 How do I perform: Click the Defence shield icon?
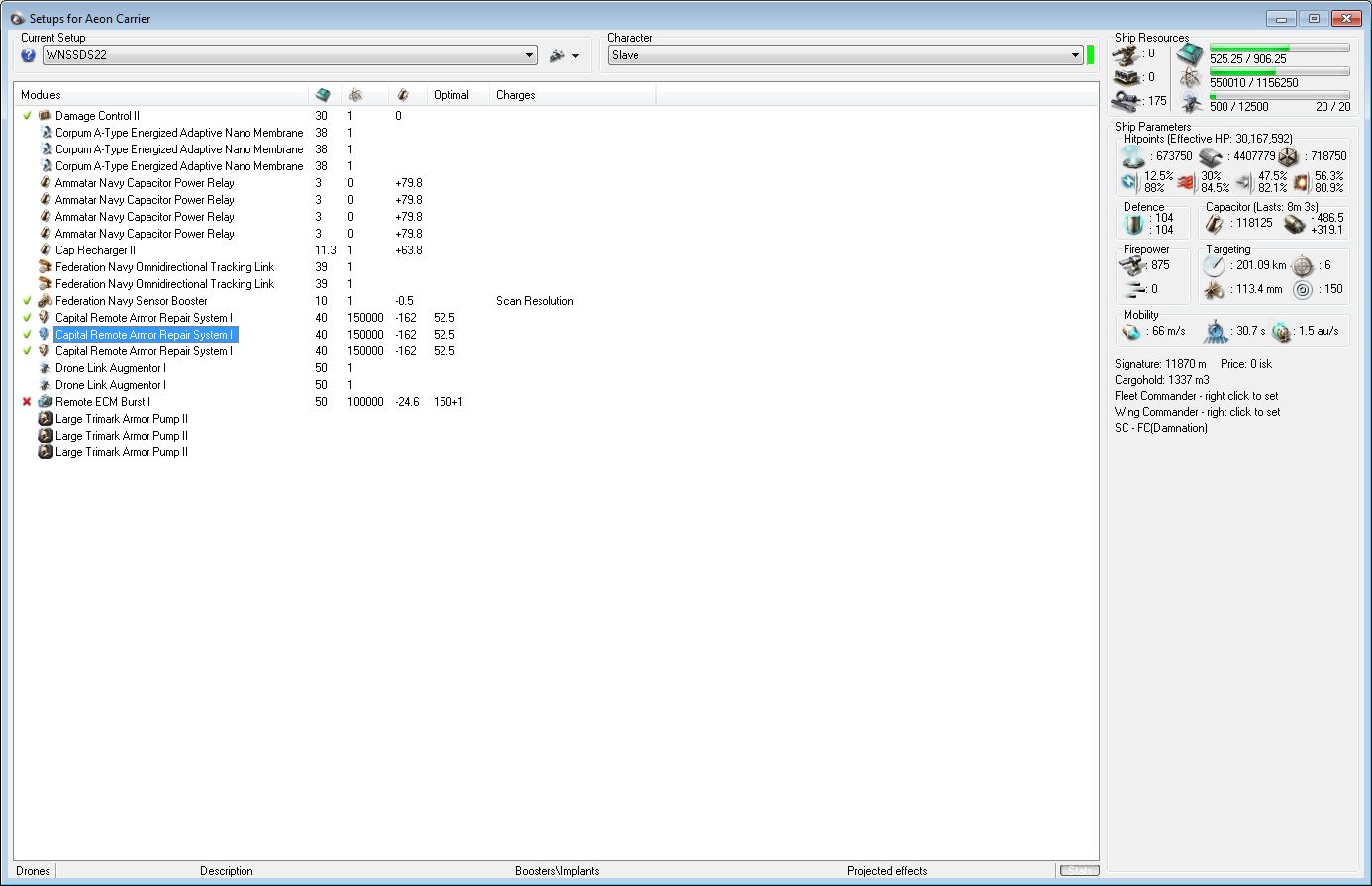[1135, 224]
